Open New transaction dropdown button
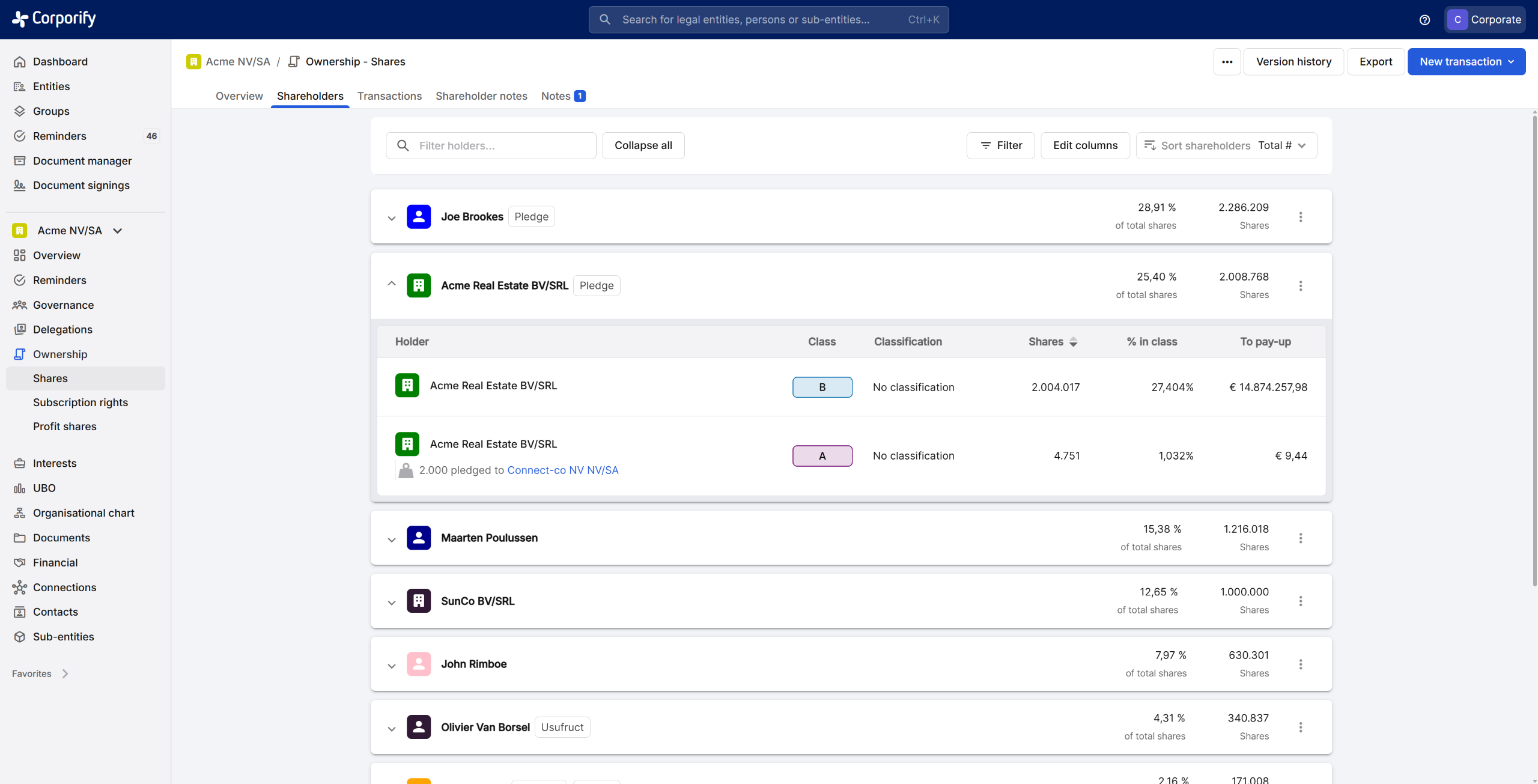Viewport: 1538px width, 784px height. click(1466, 62)
